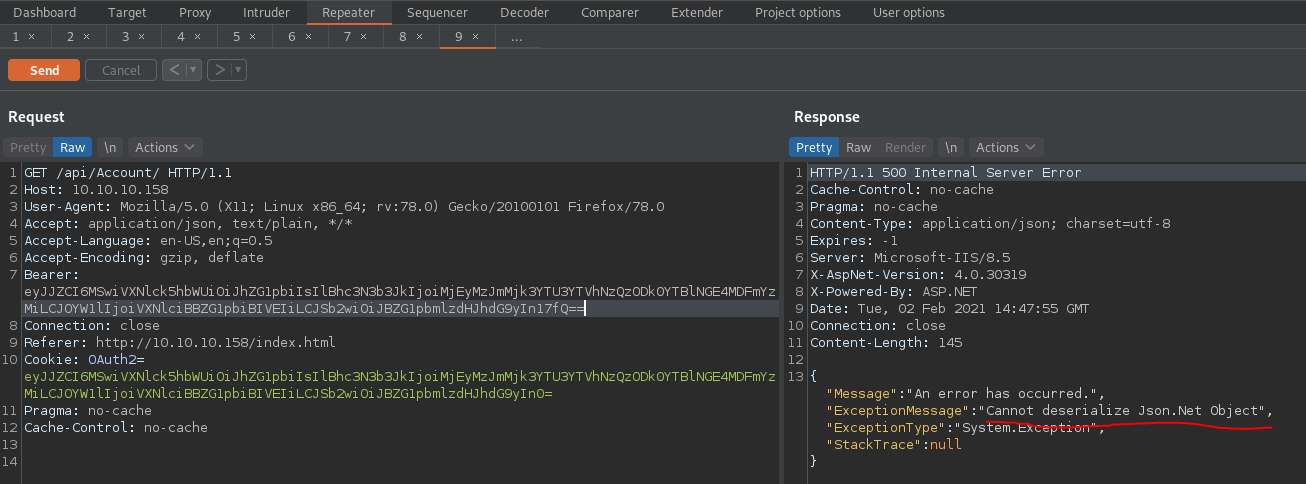The height and width of the screenshot is (484, 1306).
Task: Switch Request view to Pretty
Action: (28, 147)
